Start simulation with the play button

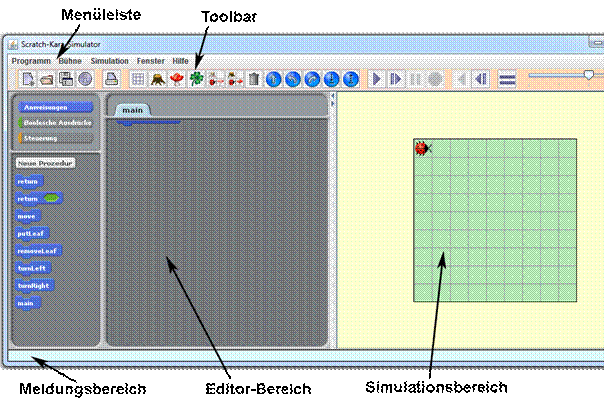(x=377, y=78)
